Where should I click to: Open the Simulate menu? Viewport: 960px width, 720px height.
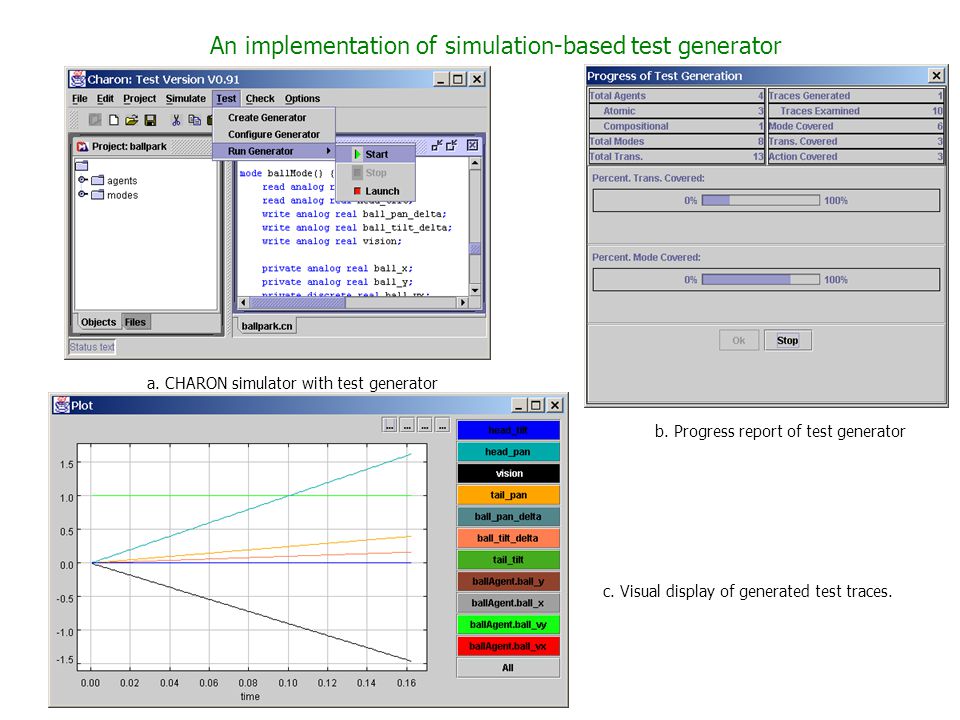pos(186,99)
